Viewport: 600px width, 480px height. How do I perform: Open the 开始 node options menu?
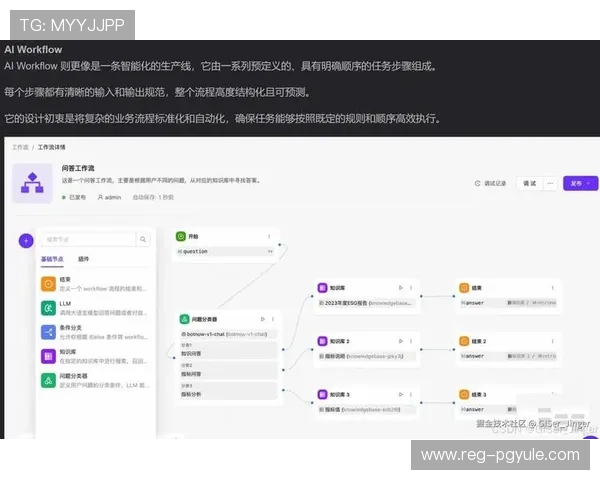coord(269,237)
